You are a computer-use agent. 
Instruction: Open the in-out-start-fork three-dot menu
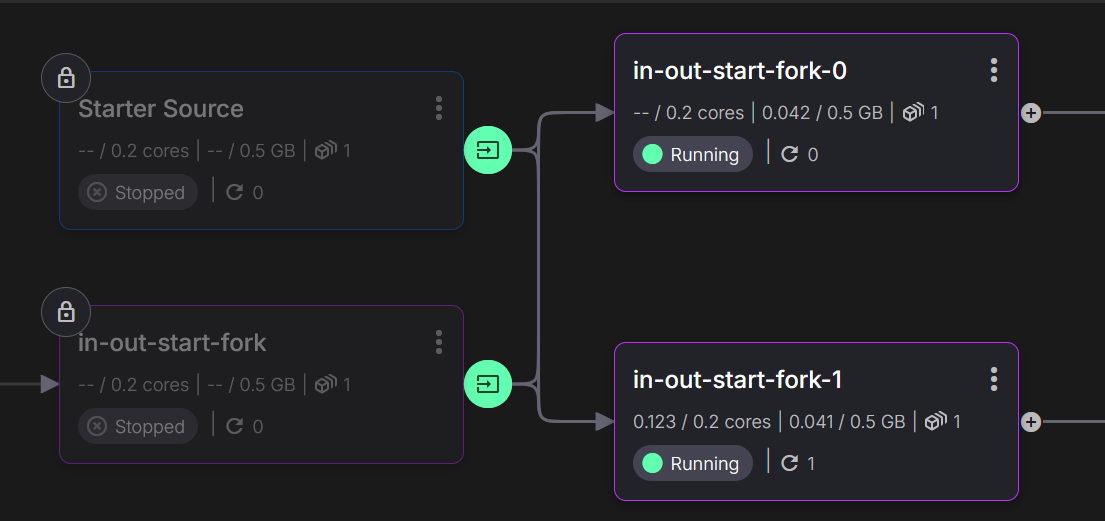(x=439, y=342)
